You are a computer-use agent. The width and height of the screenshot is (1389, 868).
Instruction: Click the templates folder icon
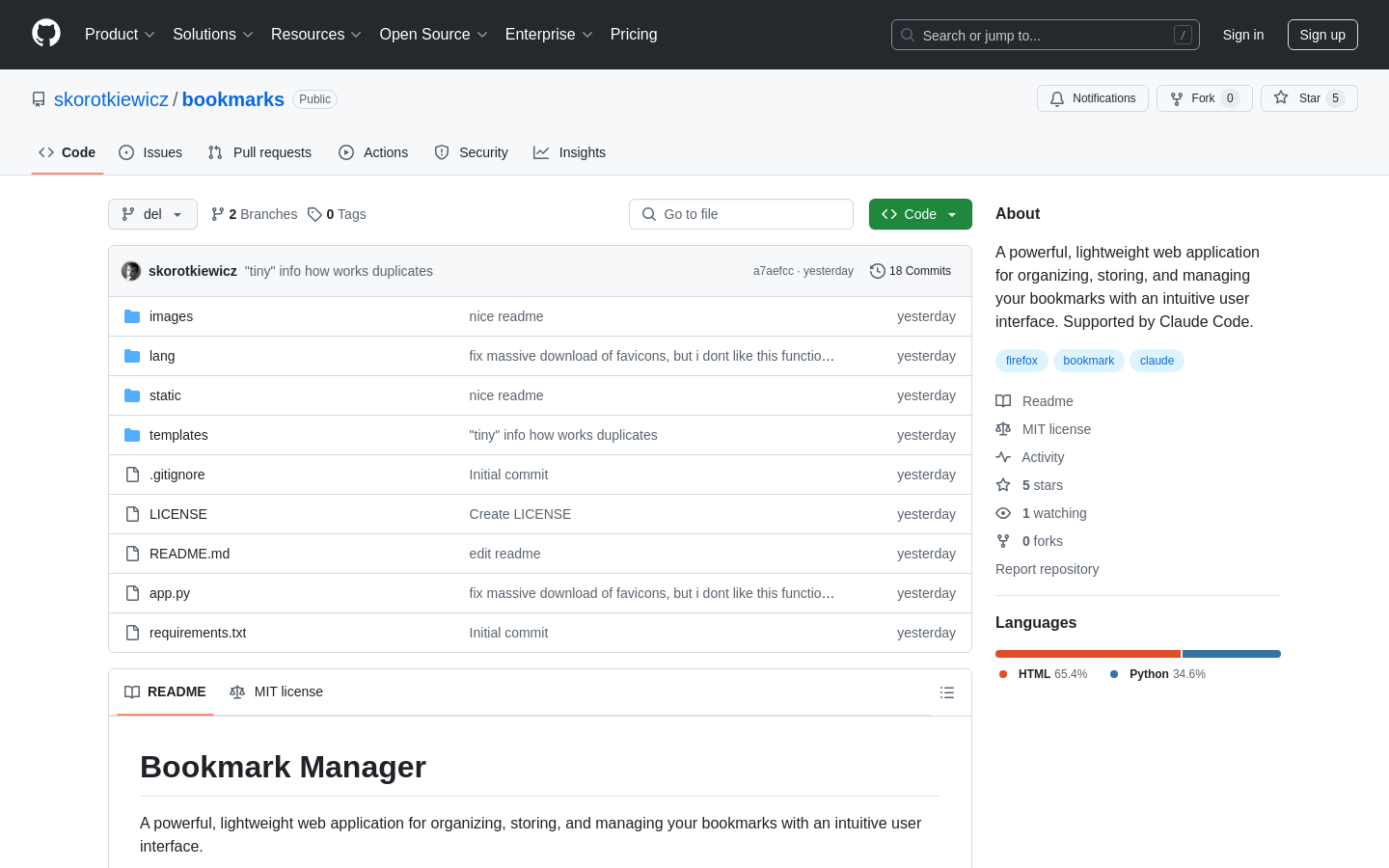pyautogui.click(x=132, y=435)
